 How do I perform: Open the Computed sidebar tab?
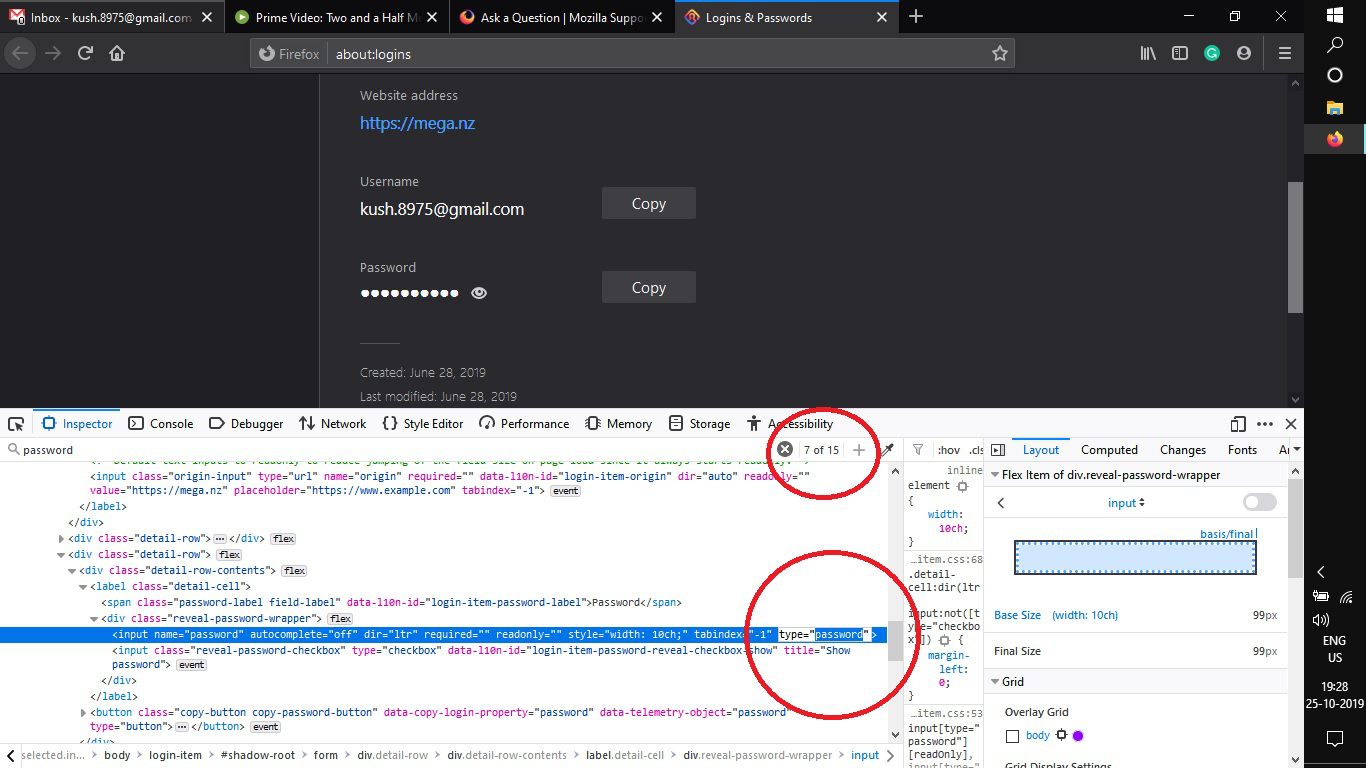[x=1109, y=450]
